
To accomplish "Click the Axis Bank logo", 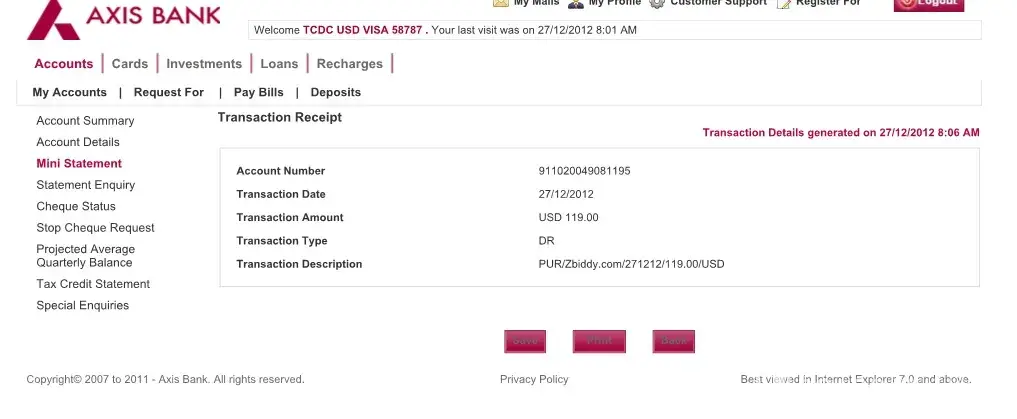I will pos(124,17).
